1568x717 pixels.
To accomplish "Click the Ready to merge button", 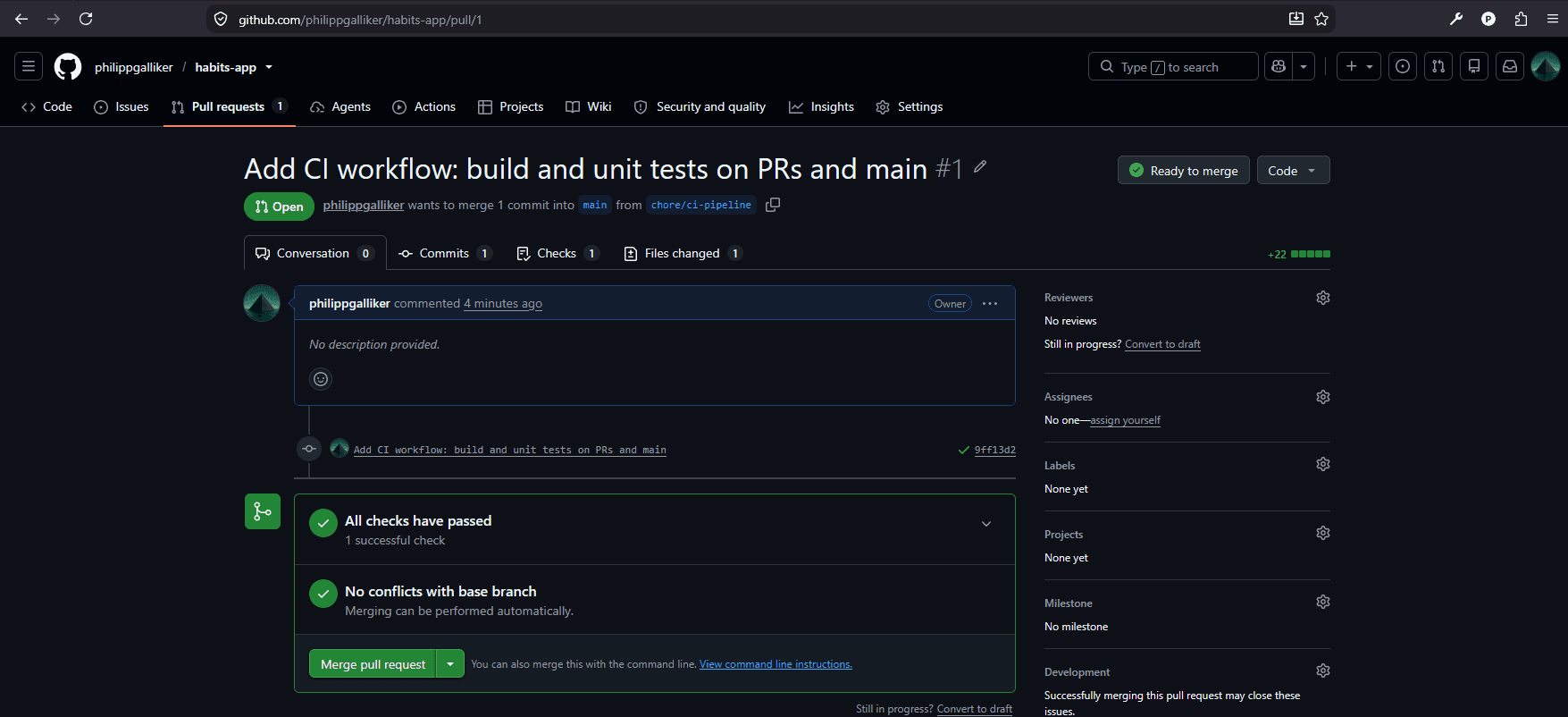I will click(1183, 170).
